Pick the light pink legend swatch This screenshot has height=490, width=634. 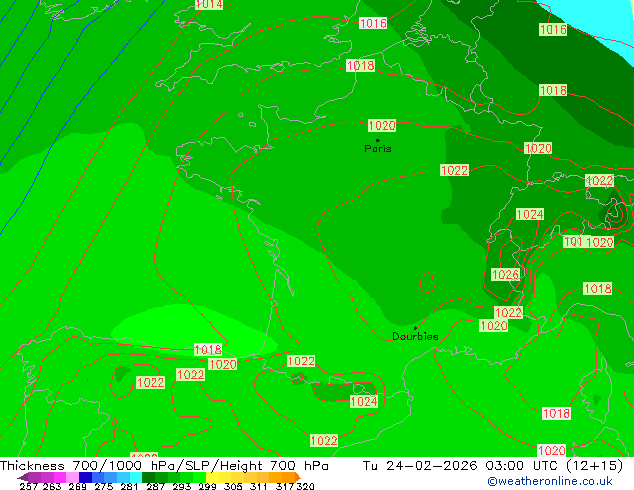point(72,477)
